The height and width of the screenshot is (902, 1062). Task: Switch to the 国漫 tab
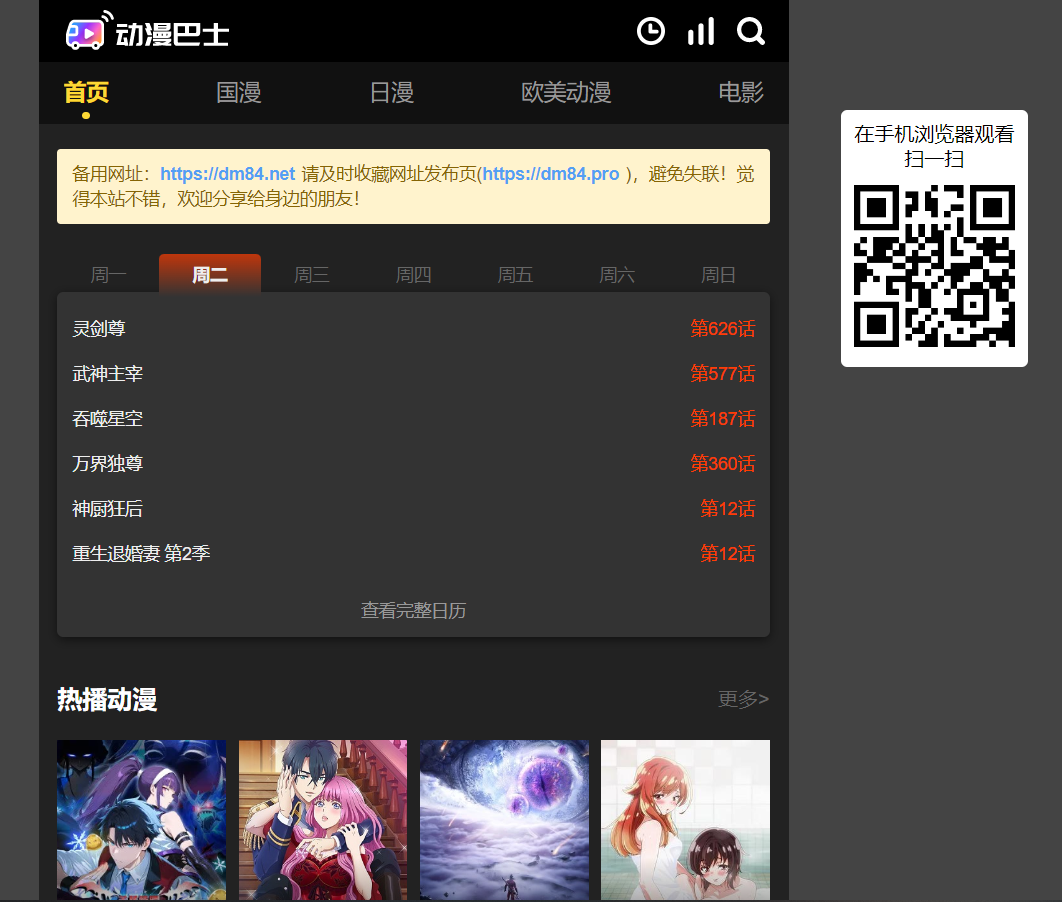point(239,93)
